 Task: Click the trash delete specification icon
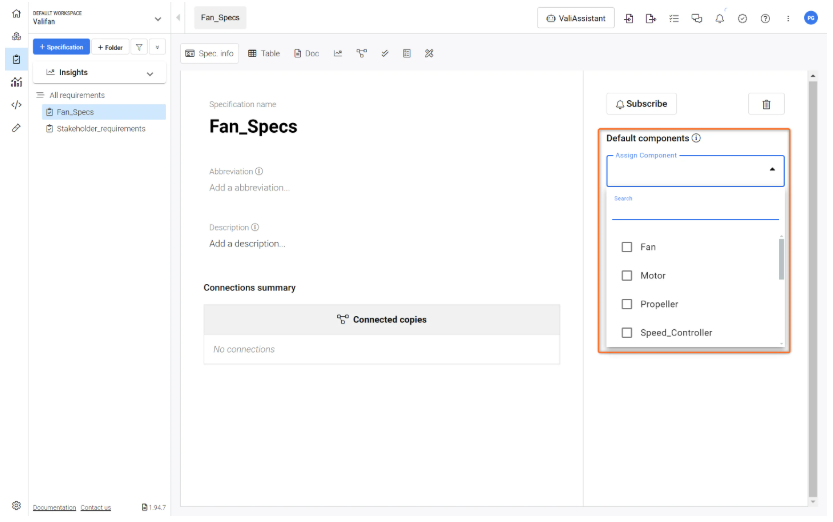[766, 104]
